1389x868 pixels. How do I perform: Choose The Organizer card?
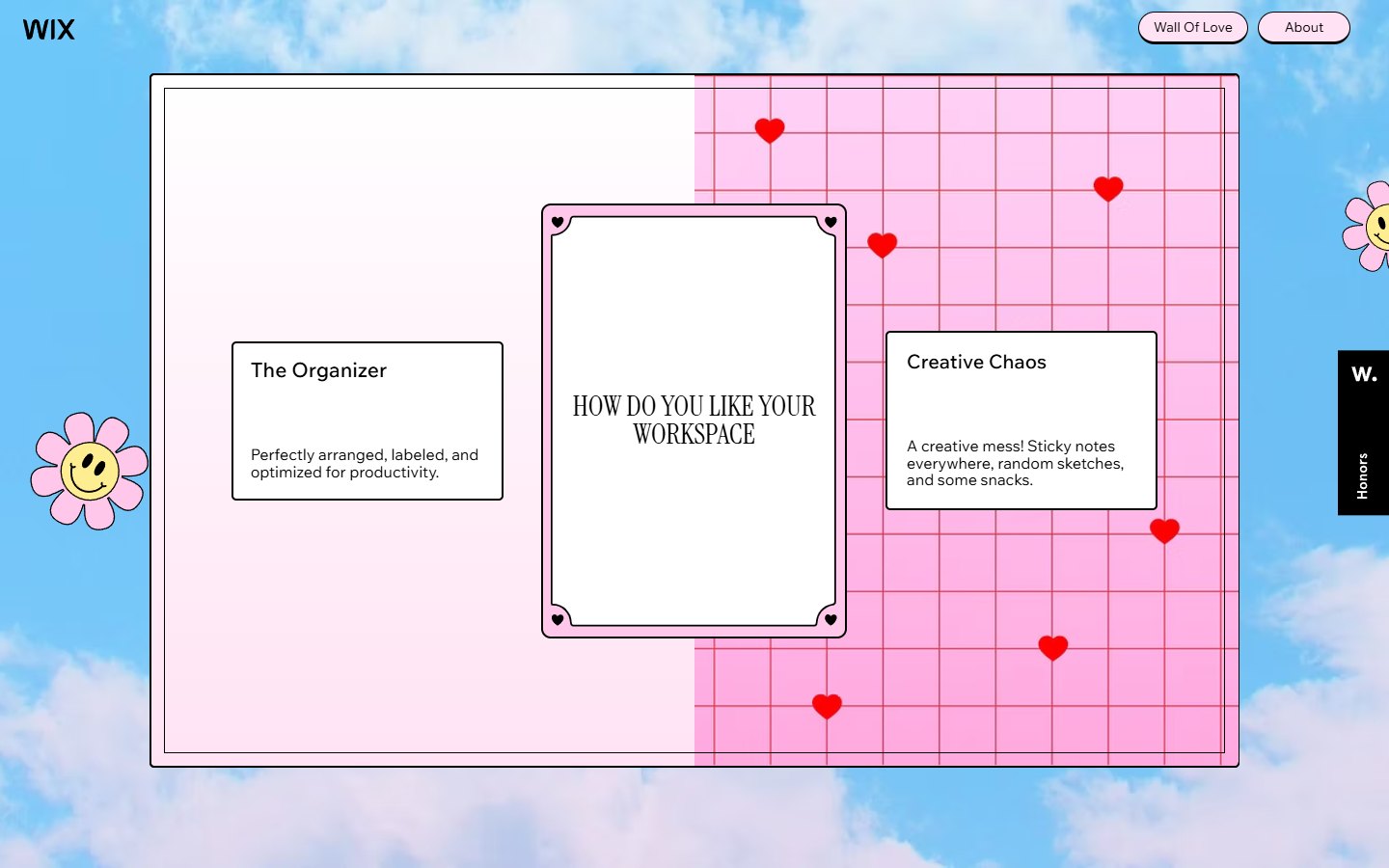point(368,420)
